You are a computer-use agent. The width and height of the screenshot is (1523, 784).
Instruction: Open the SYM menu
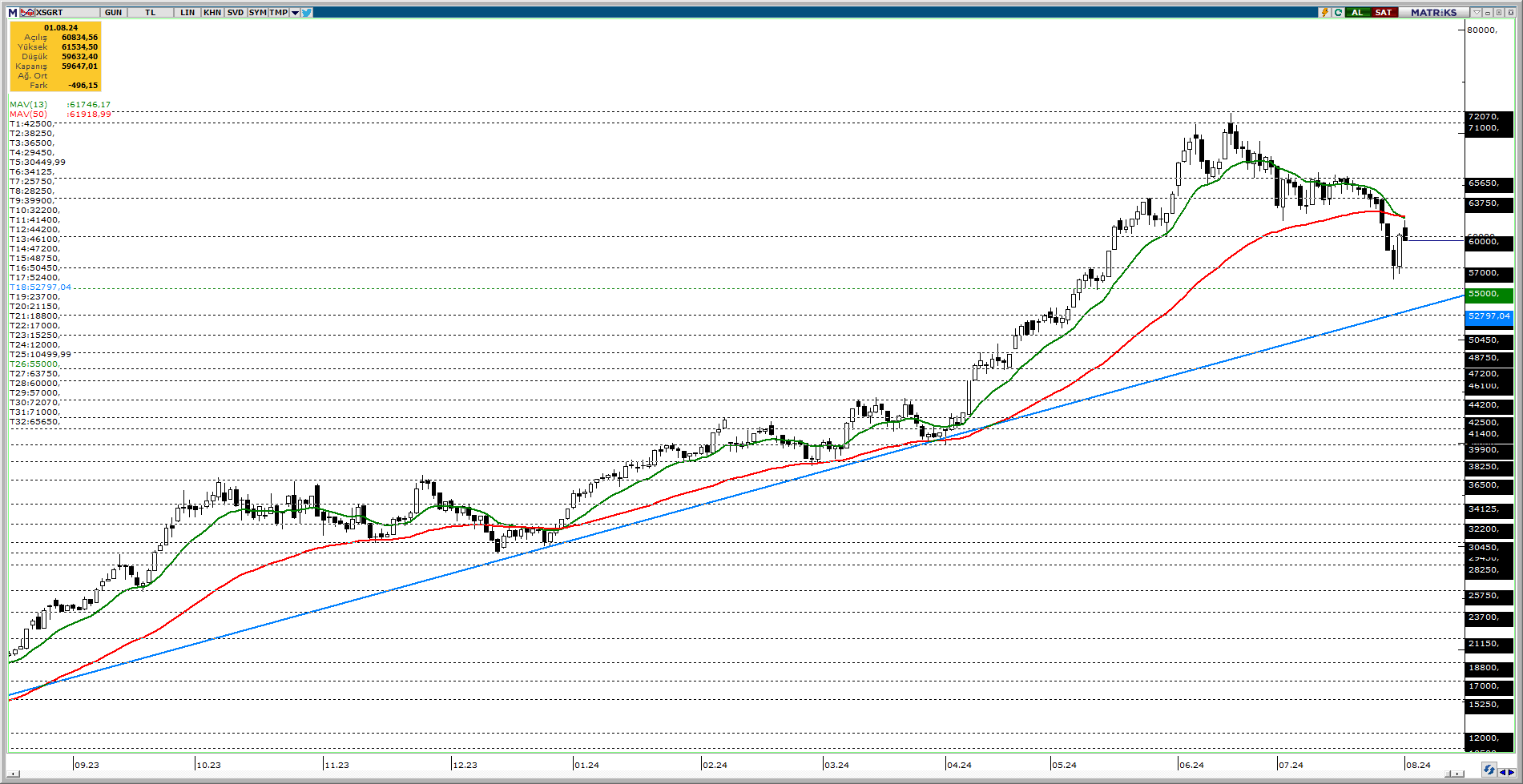point(257,12)
